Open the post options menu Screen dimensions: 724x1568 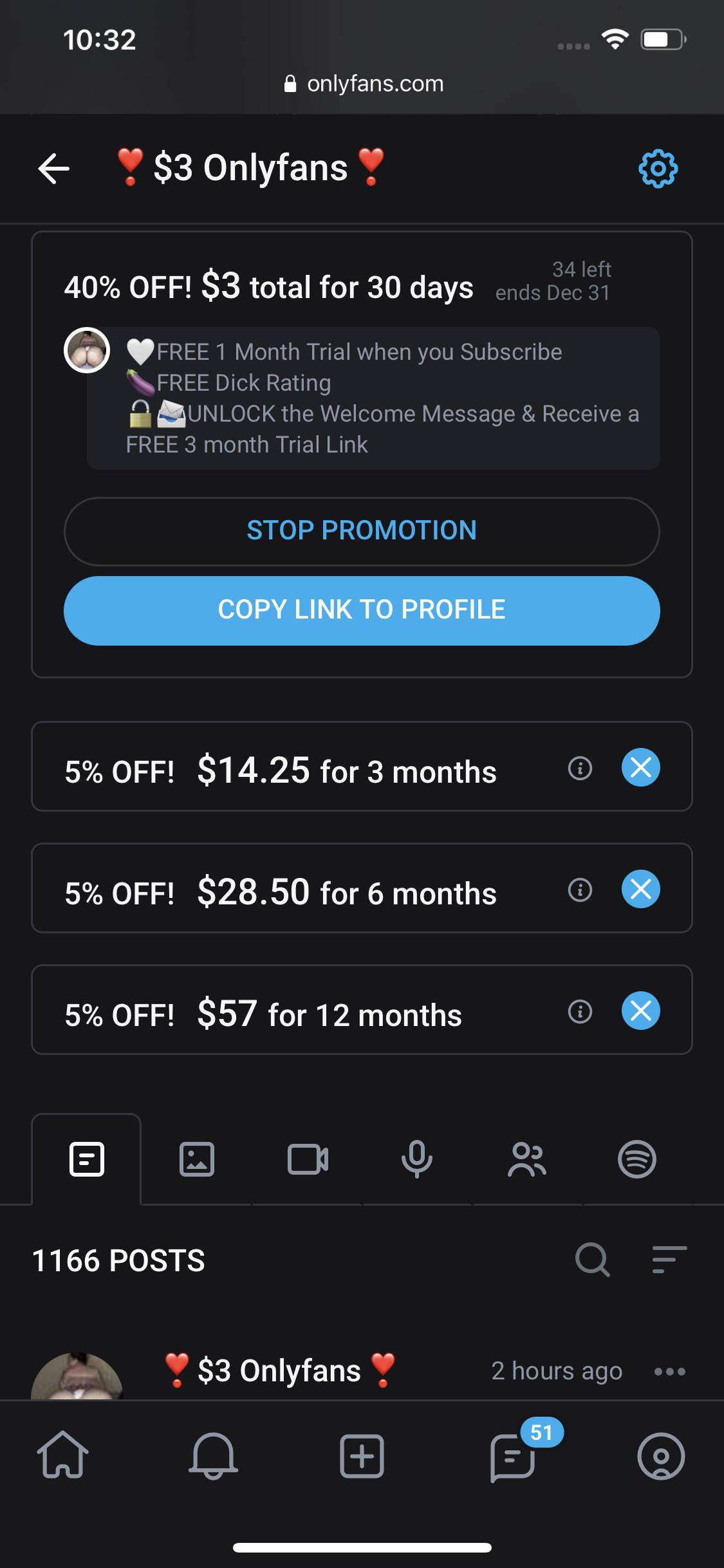(670, 1370)
